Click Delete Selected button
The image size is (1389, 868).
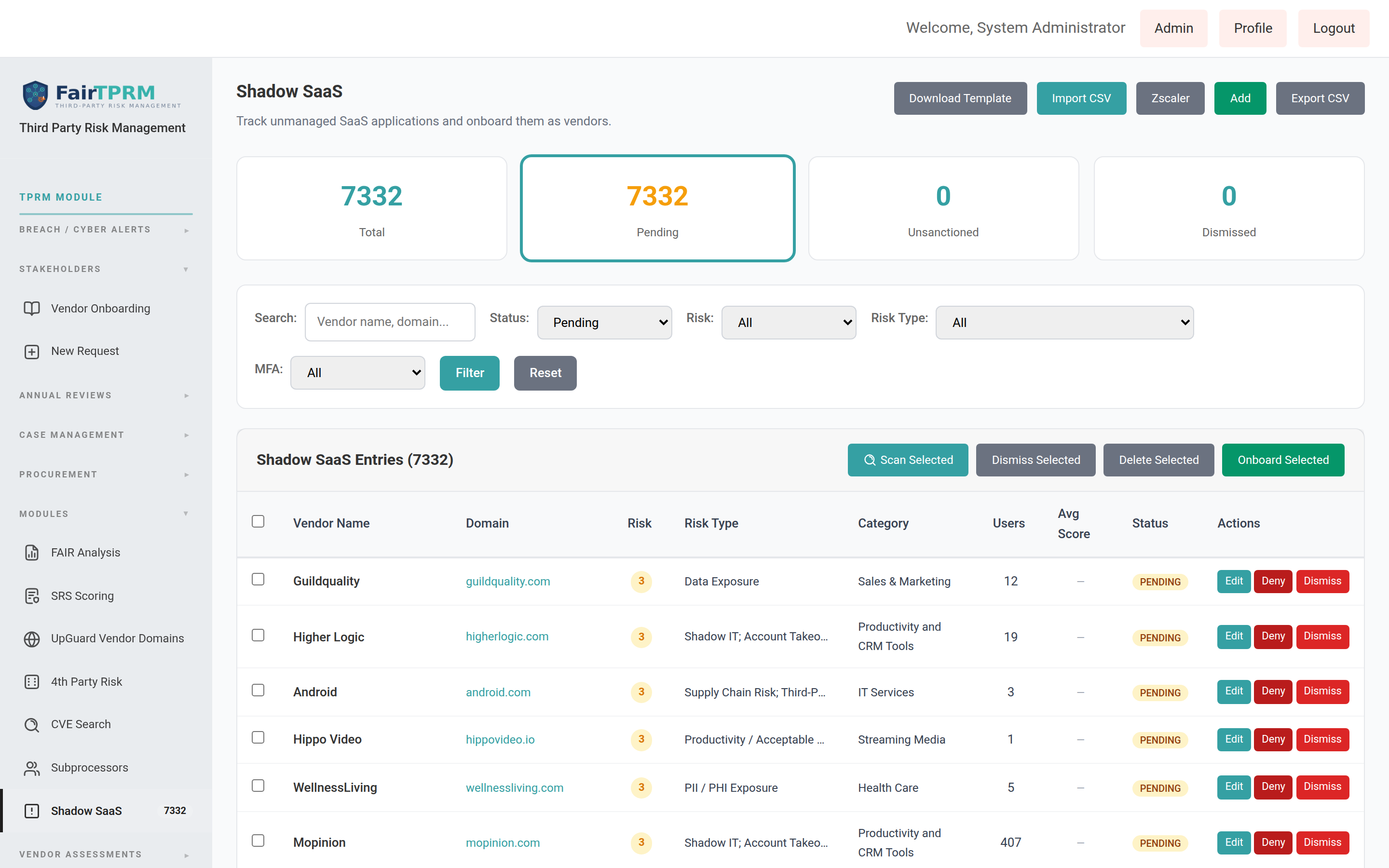click(x=1158, y=460)
